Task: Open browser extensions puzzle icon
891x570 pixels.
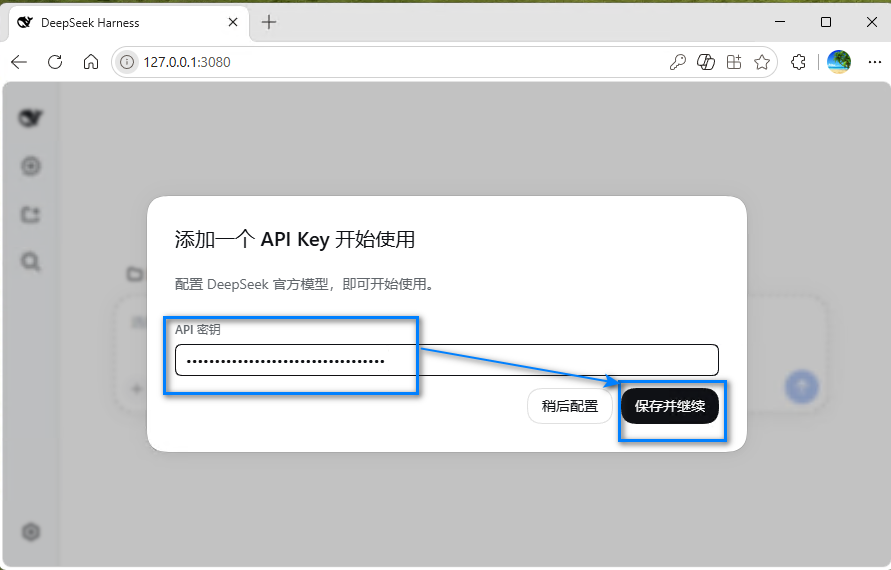Action: click(x=798, y=62)
